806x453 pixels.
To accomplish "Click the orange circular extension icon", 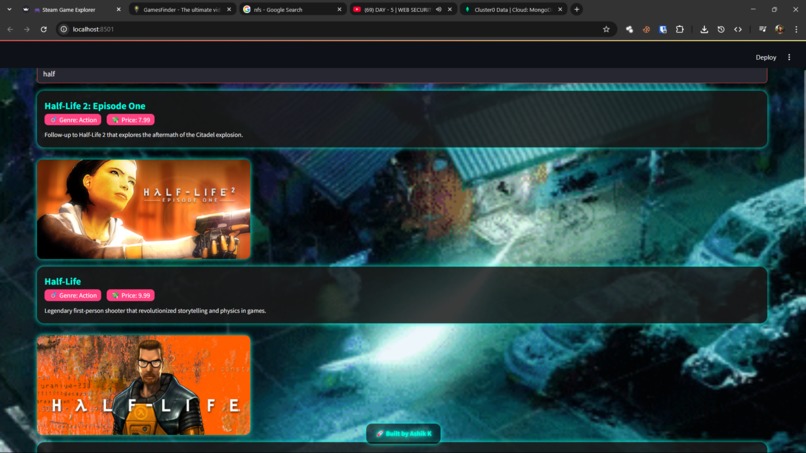I will 646,29.
